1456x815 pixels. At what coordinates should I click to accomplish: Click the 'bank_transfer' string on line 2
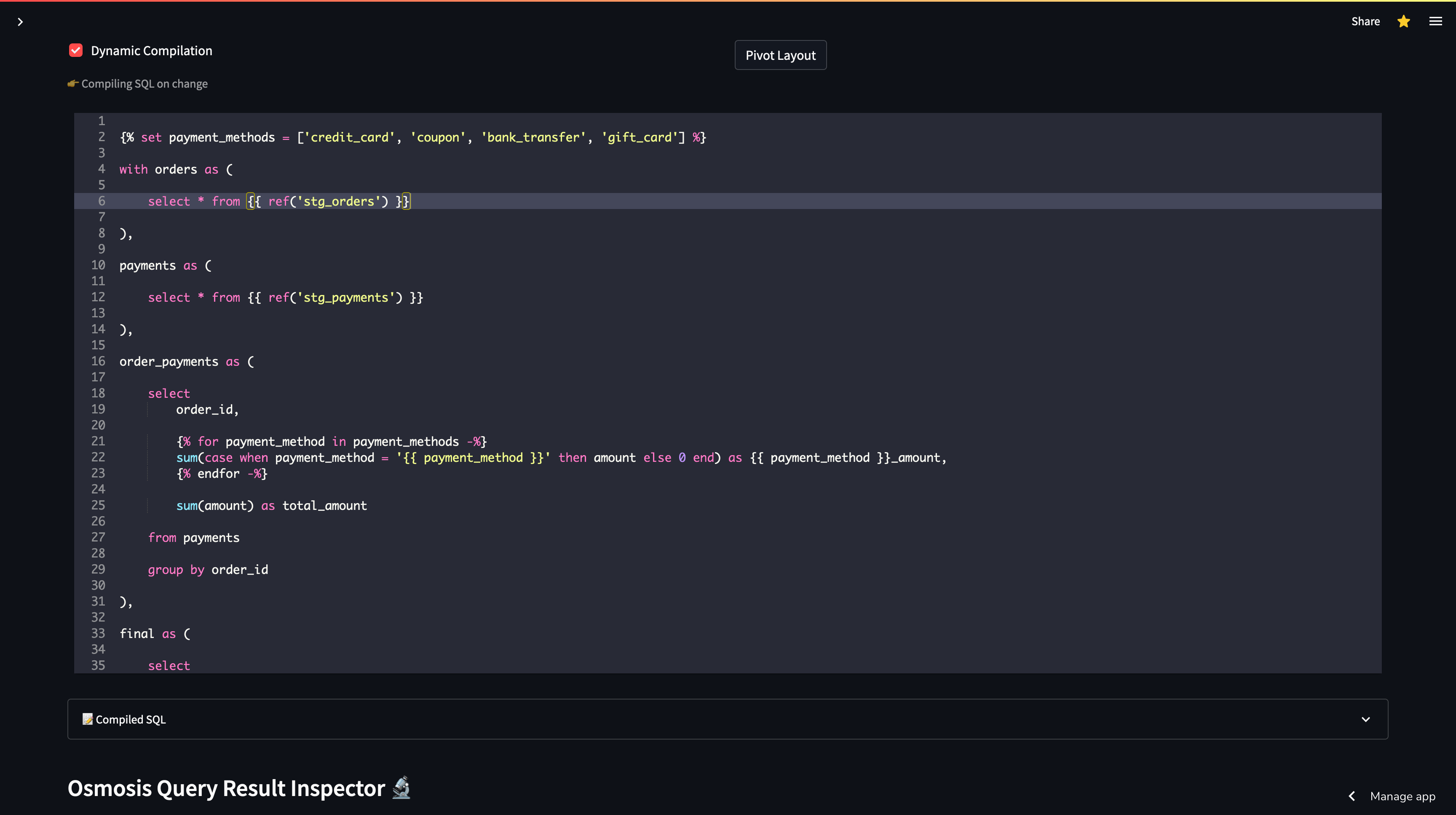click(x=533, y=137)
